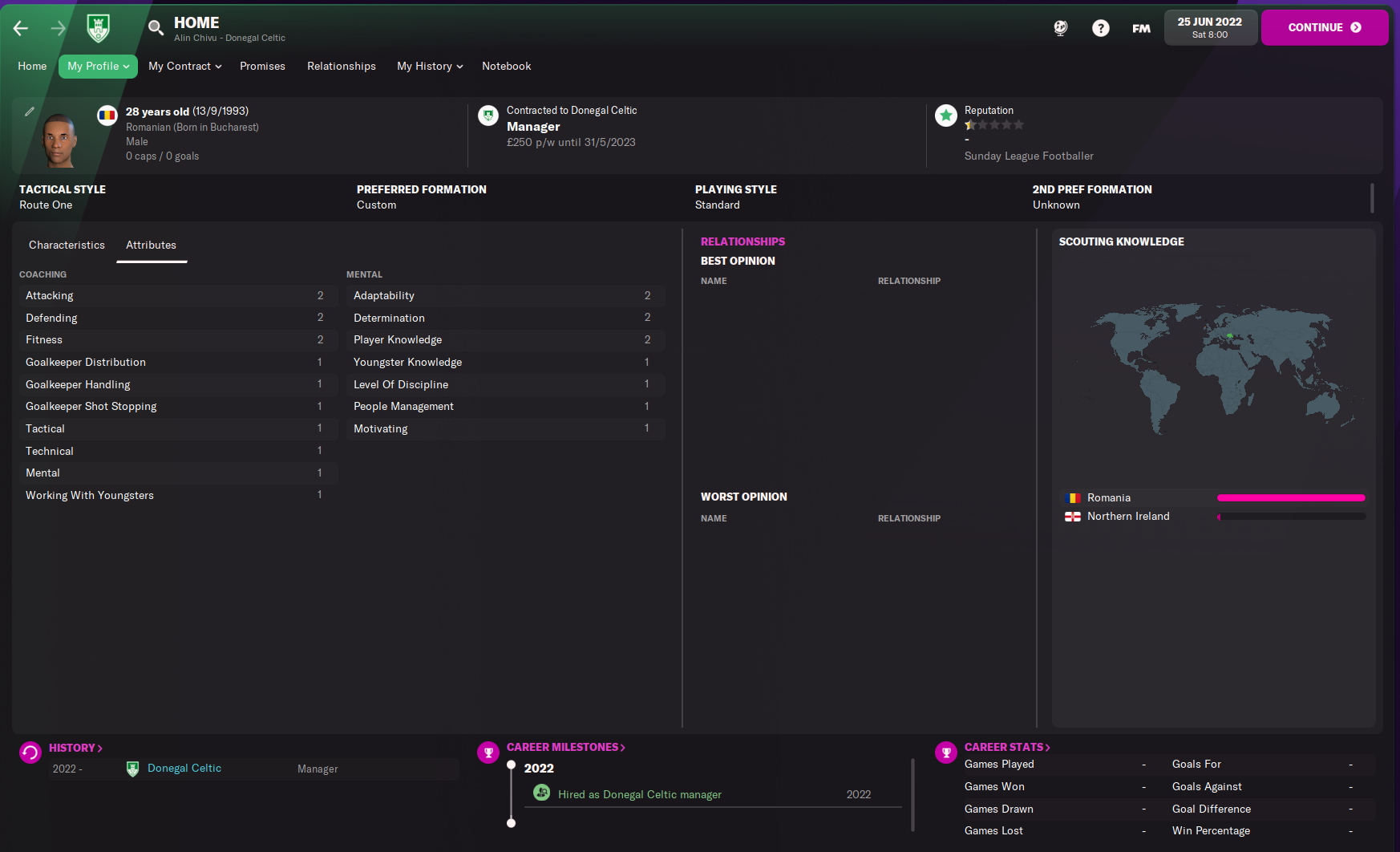Click the Win Percentage stat row
Image resolution: width=1400 pixels, height=852 pixels.
pyautogui.click(x=1264, y=831)
